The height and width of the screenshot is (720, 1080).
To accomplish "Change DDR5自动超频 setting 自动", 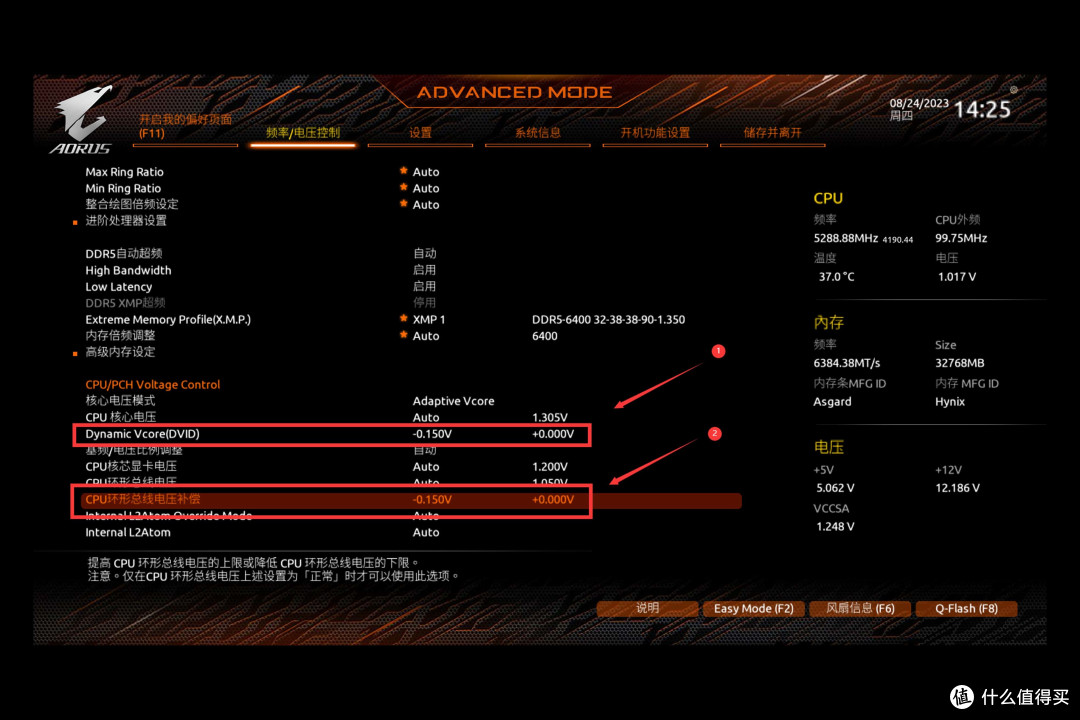I will coord(424,254).
